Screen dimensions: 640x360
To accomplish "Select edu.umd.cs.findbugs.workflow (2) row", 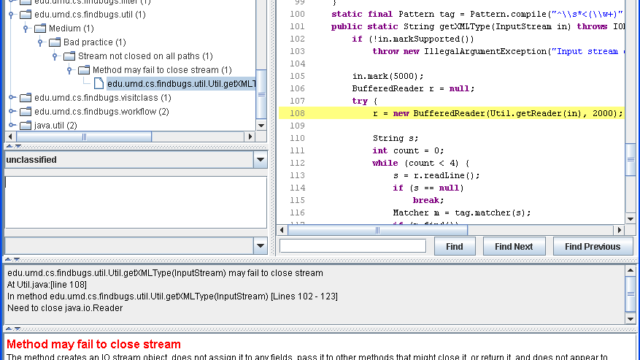I will (102, 112).
